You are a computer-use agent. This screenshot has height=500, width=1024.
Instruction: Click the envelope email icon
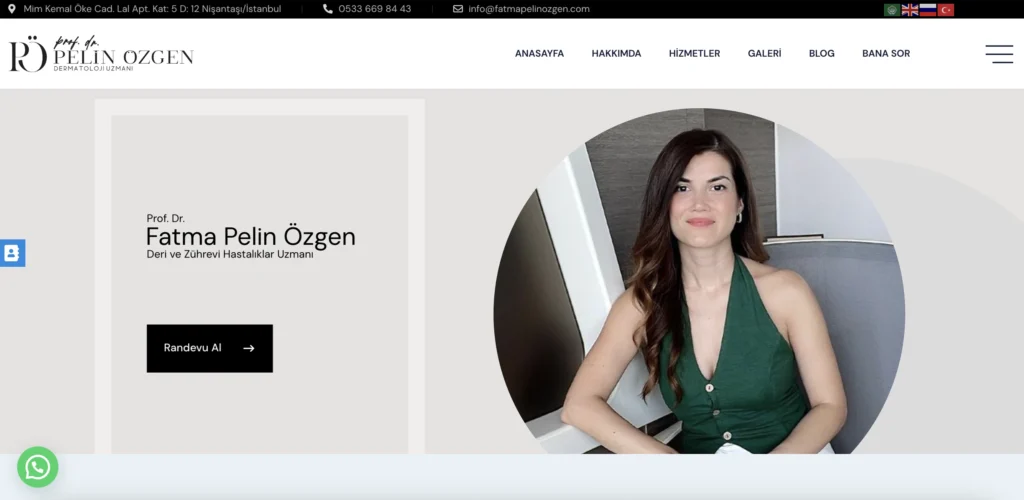[458, 9]
